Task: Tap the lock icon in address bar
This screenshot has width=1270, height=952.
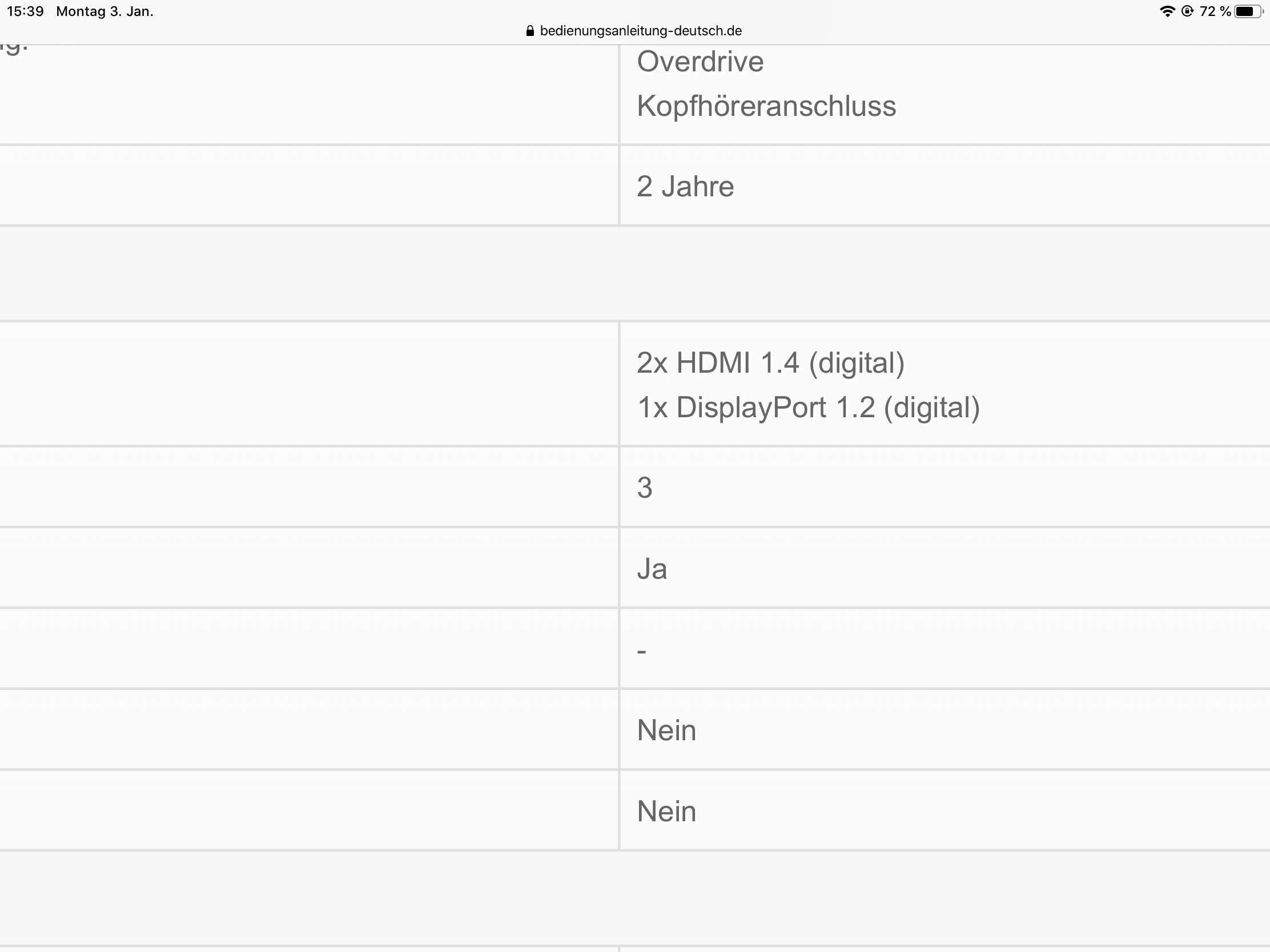Action: (x=530, y=31)
